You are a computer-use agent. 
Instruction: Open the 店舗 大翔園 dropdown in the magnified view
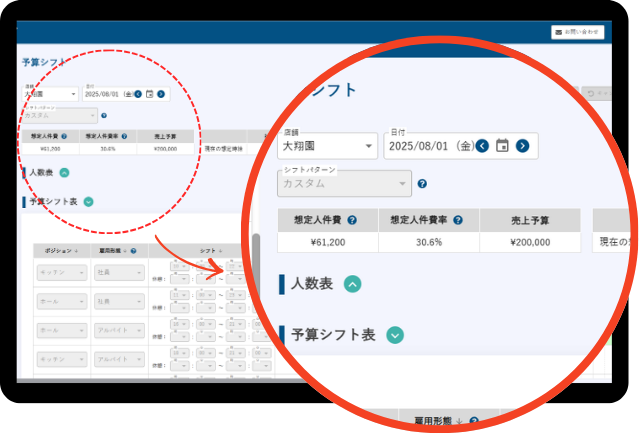pyautogui.click(x=328, y=146)
